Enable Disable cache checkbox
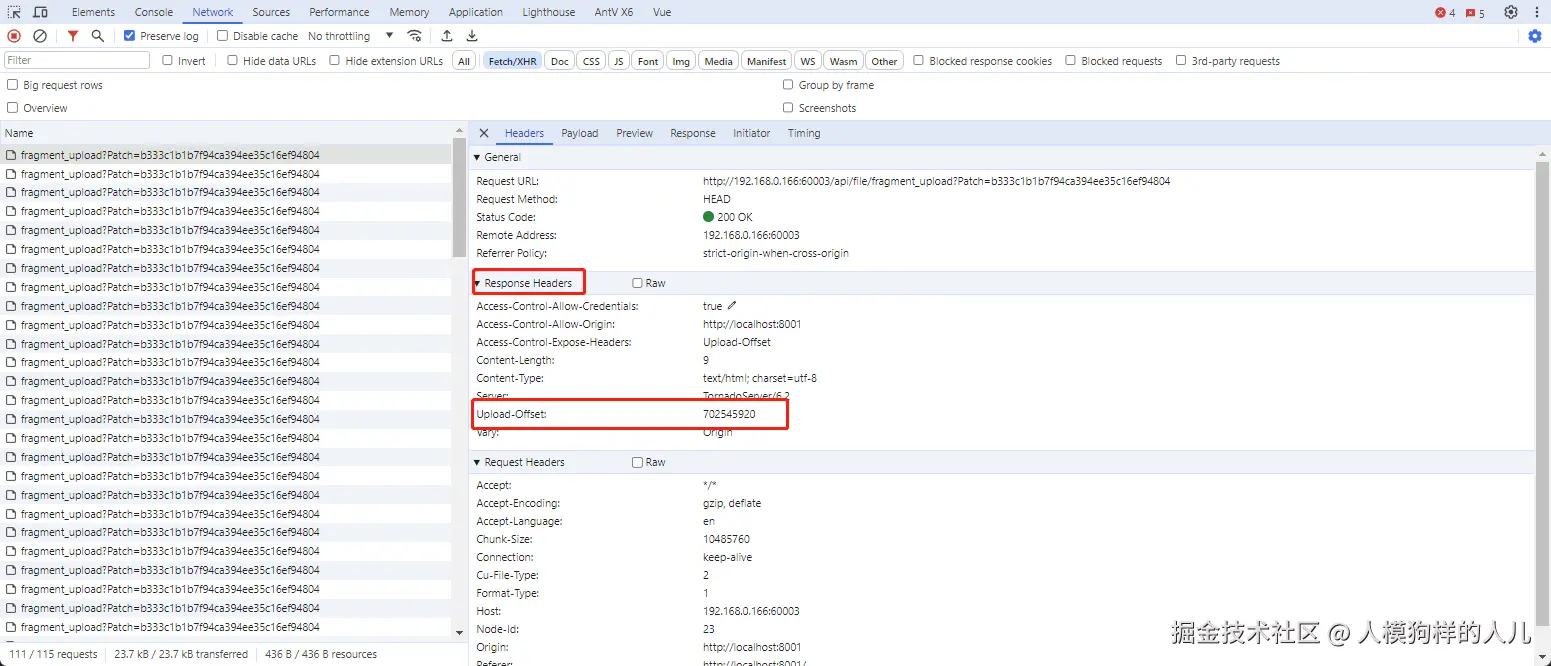 click(223, 36)
